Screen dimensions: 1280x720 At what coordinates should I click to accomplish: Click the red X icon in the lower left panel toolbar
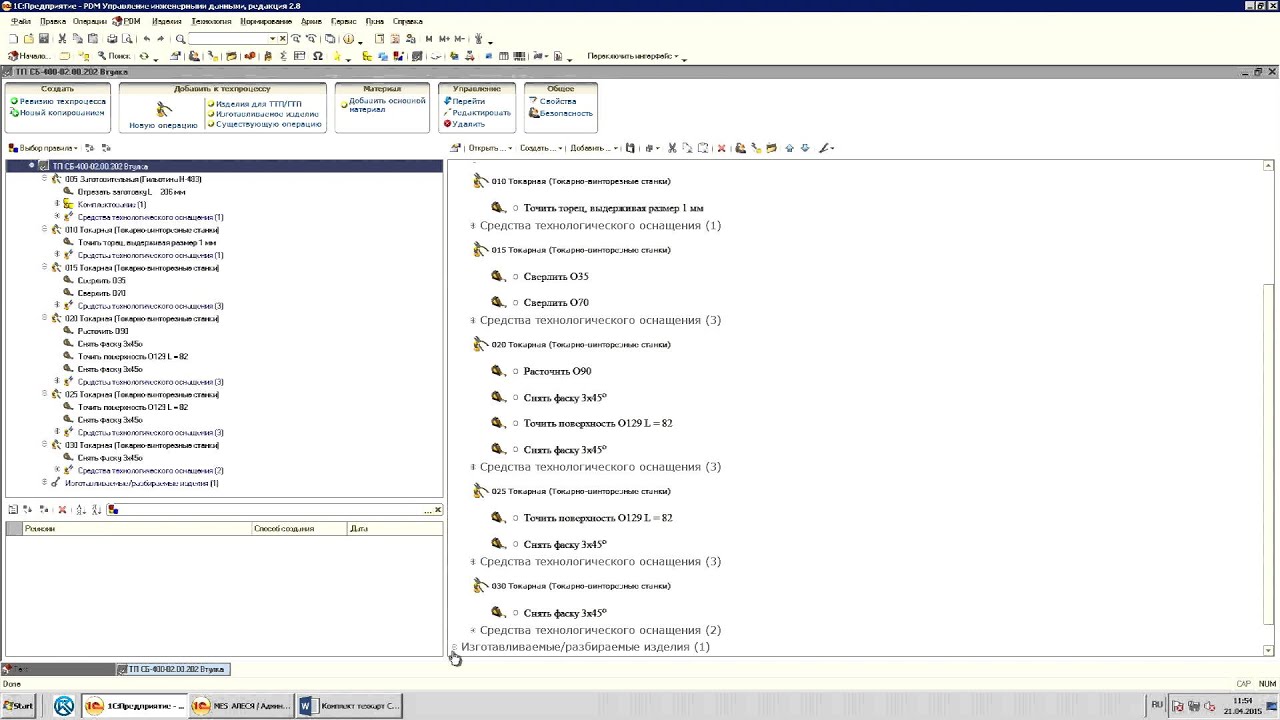(62, 510)
